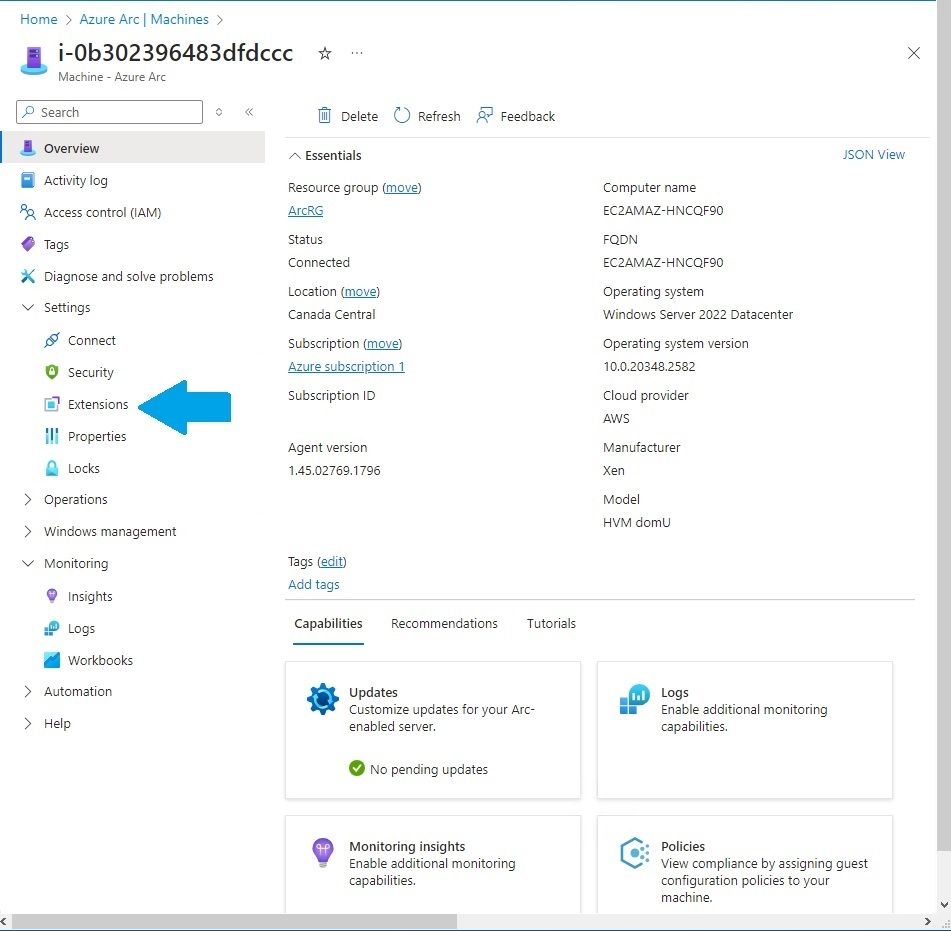Click the Canada Central location value
Screen dimensions: 951x931
332,315
